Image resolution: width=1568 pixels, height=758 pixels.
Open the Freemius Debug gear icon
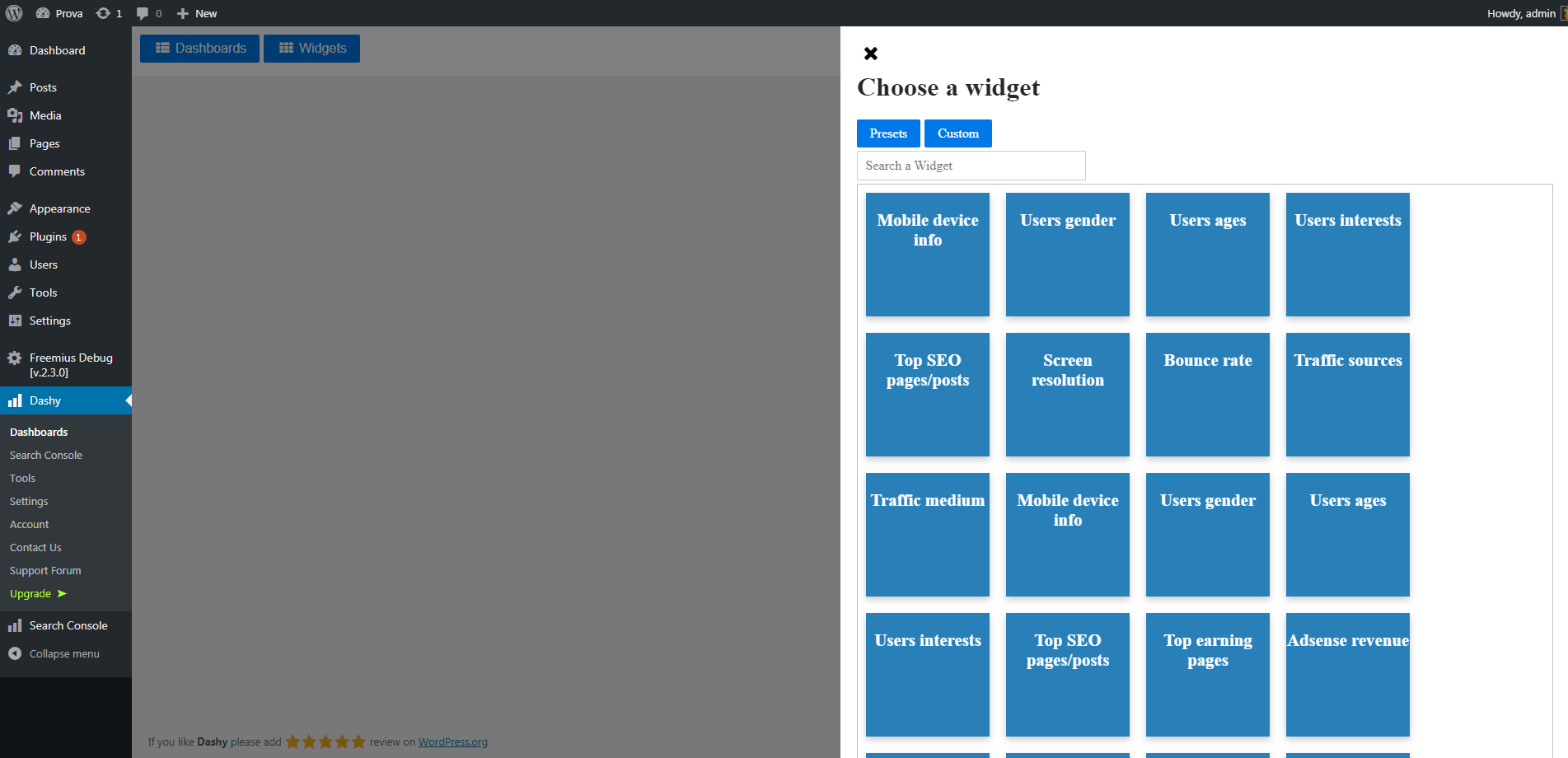coord(15,358)
